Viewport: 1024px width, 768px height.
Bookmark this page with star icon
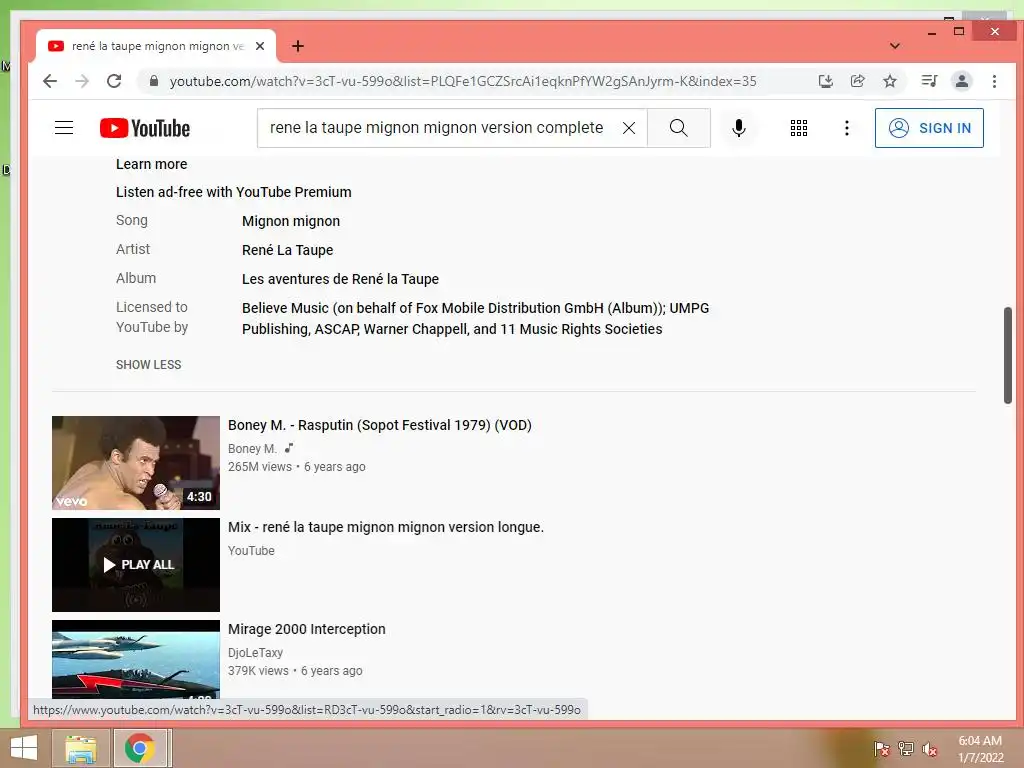[889, 81]
